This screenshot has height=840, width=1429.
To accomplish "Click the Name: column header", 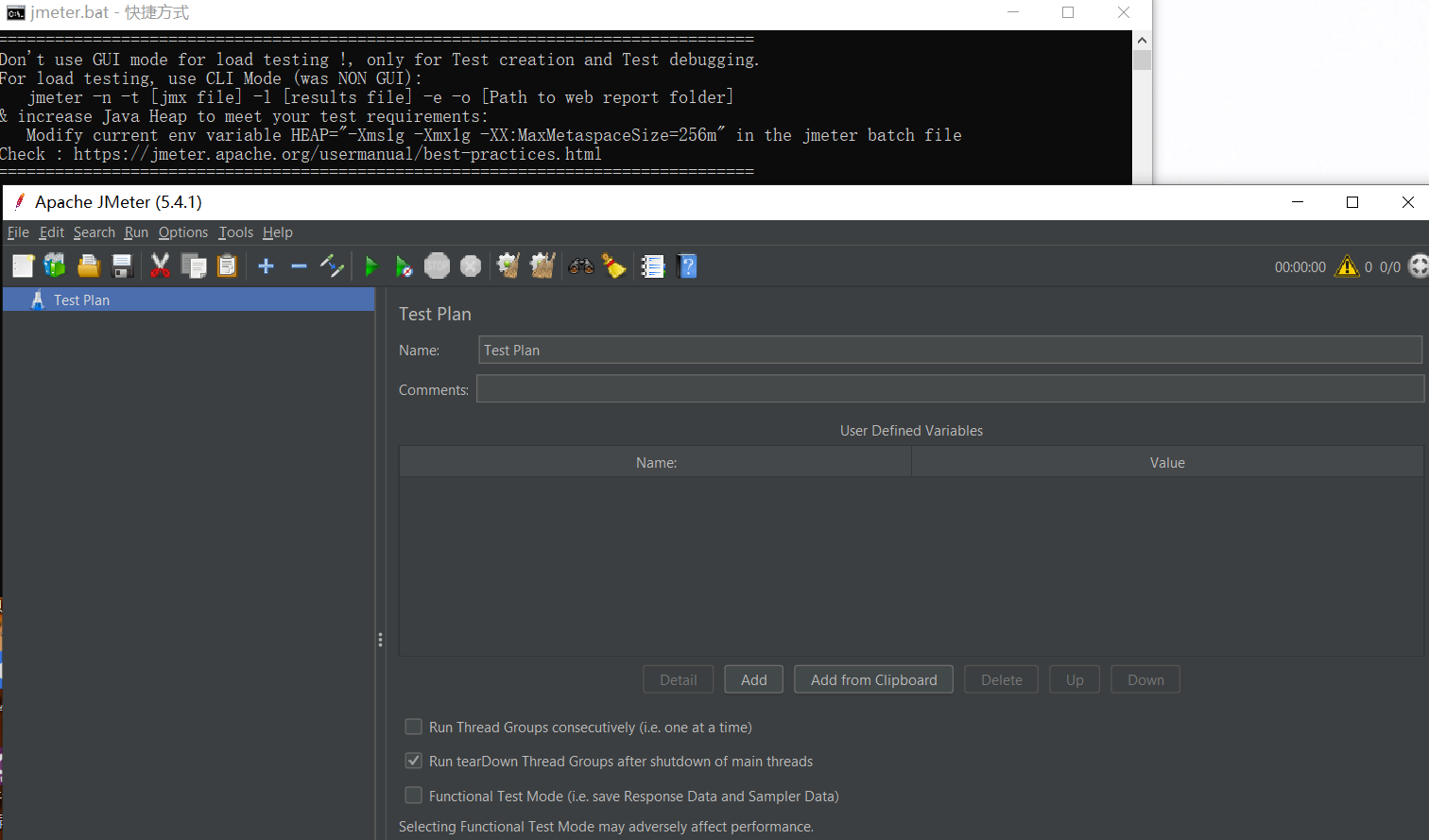I will [x=656, y=462].
